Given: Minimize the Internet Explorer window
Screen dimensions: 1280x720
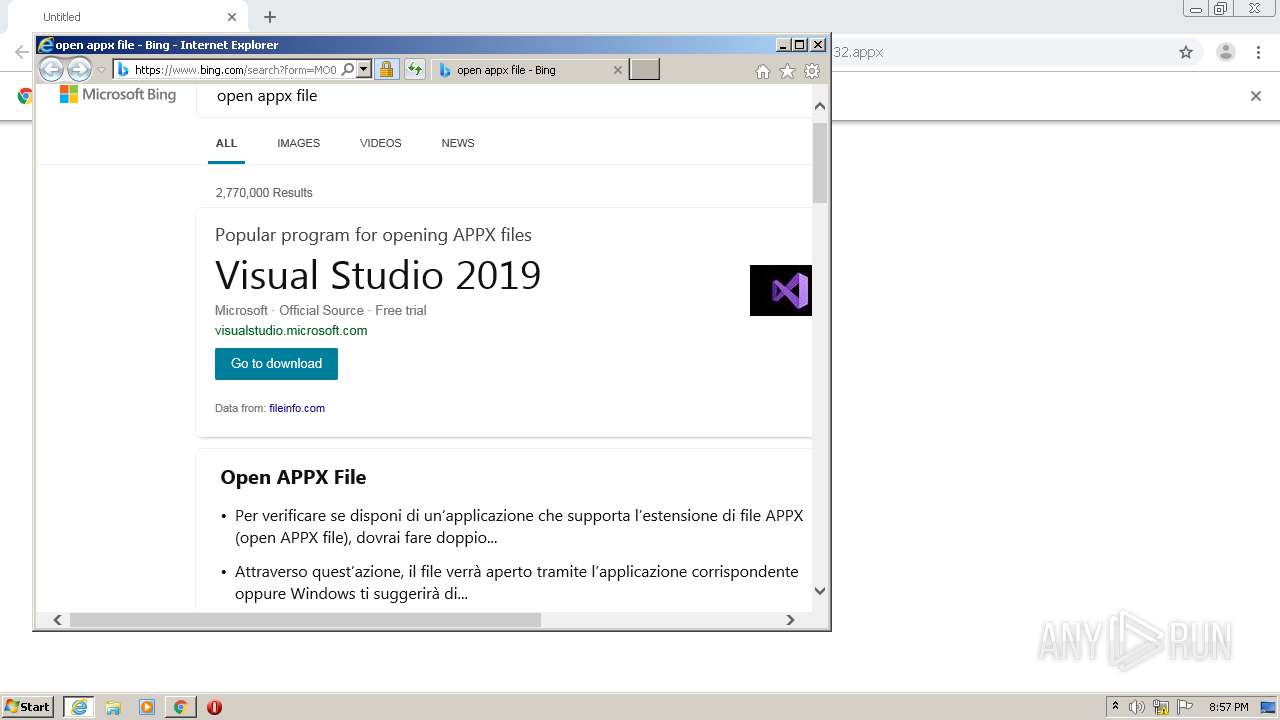Looking at the screenshot, I should point(782,44).
